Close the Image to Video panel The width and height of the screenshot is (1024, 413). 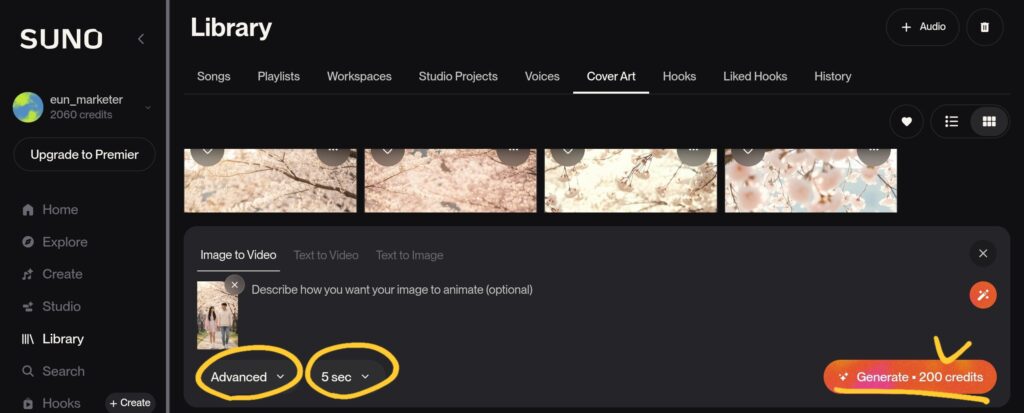click(x=983, y=254)
